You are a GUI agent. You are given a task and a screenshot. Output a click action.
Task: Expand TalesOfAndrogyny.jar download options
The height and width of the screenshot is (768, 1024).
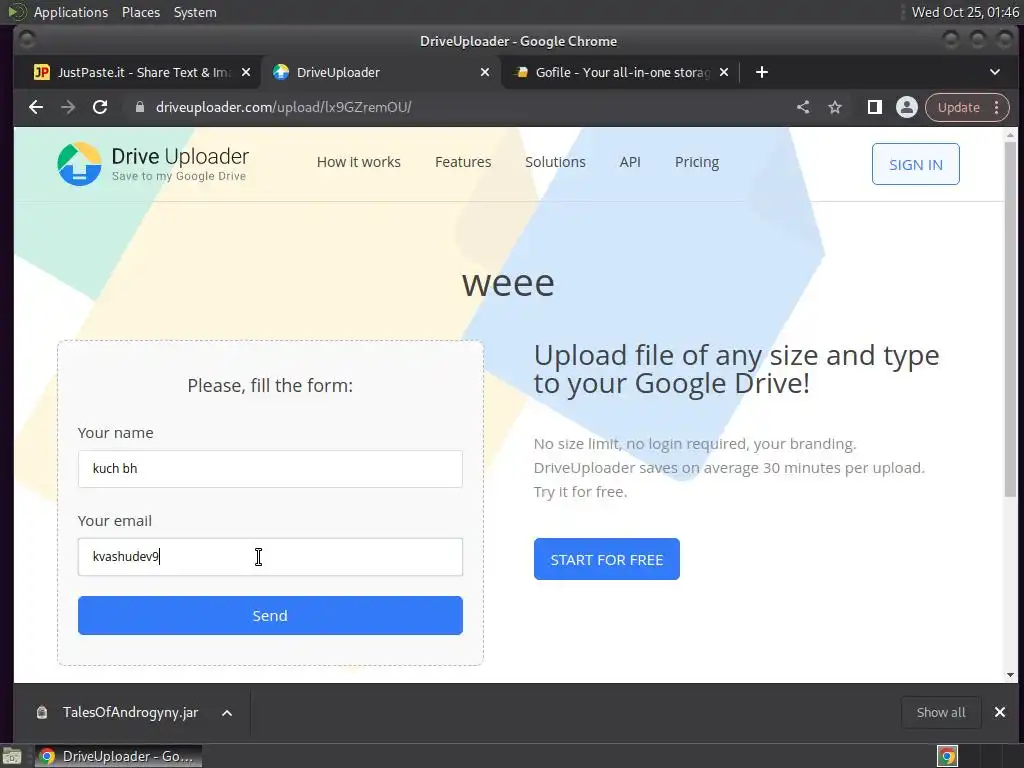coord(227,712)
